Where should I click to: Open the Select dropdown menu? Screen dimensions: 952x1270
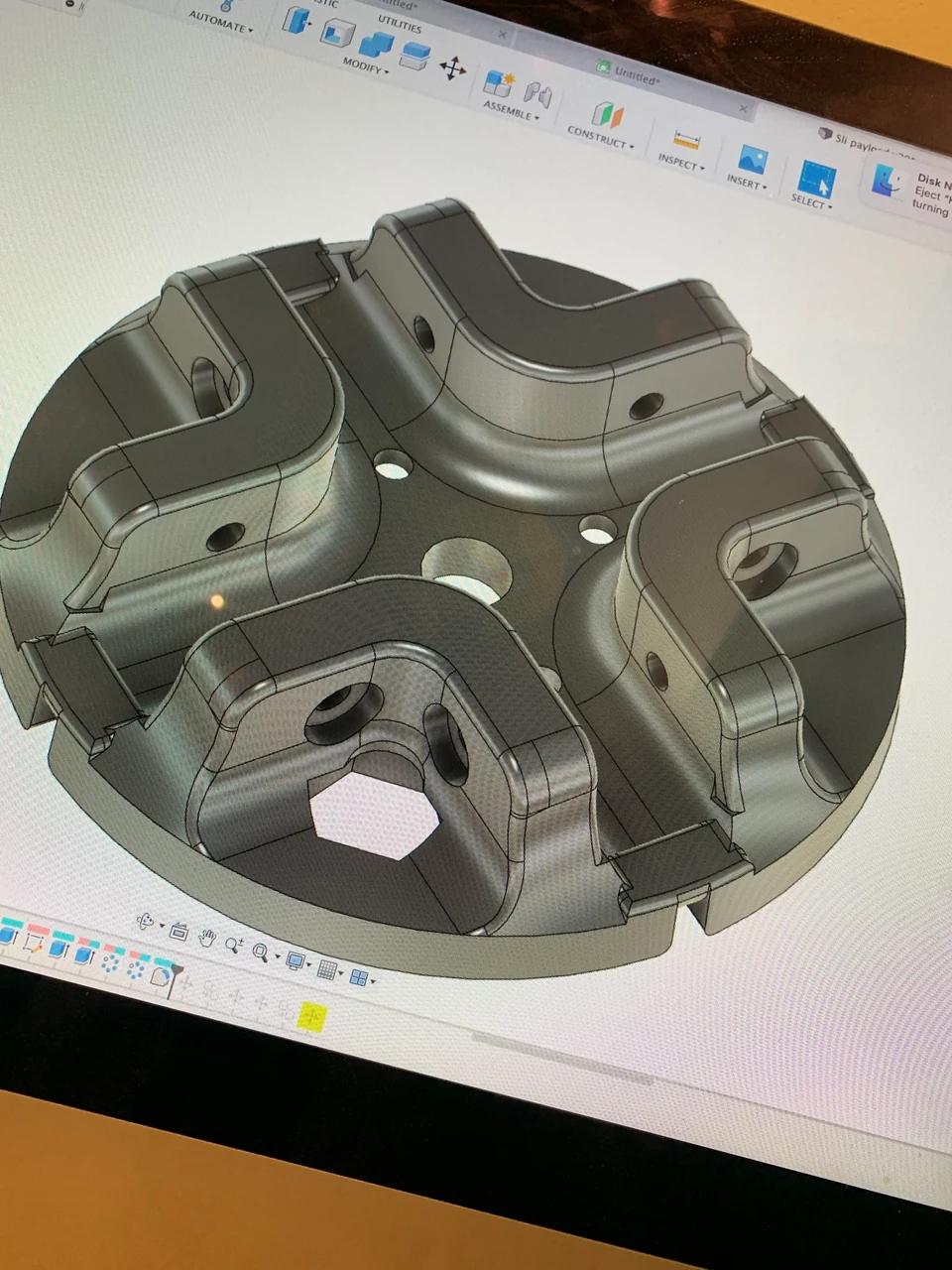click(x=812, y=201)
